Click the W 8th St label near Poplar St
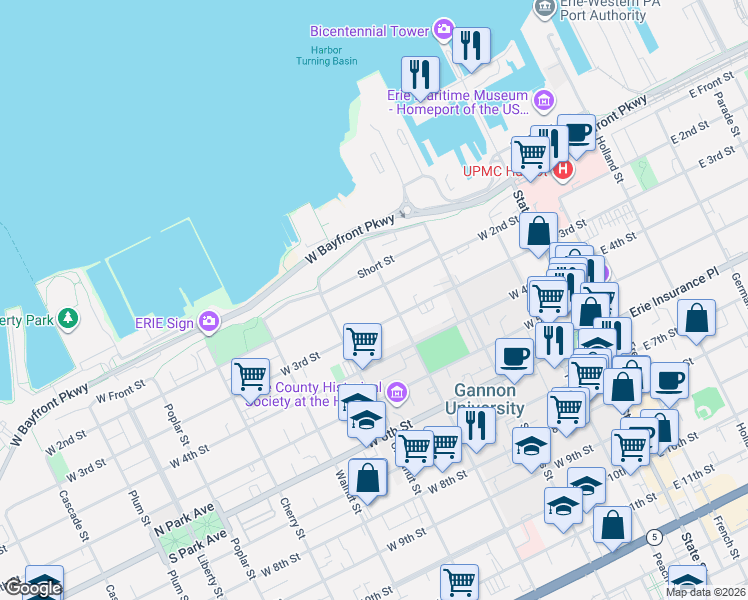Screen dimensions: 748x600 280,564
